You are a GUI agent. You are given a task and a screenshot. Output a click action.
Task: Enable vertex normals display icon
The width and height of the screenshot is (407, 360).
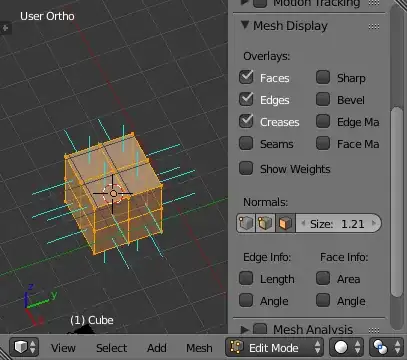click(x=246, y=223)
